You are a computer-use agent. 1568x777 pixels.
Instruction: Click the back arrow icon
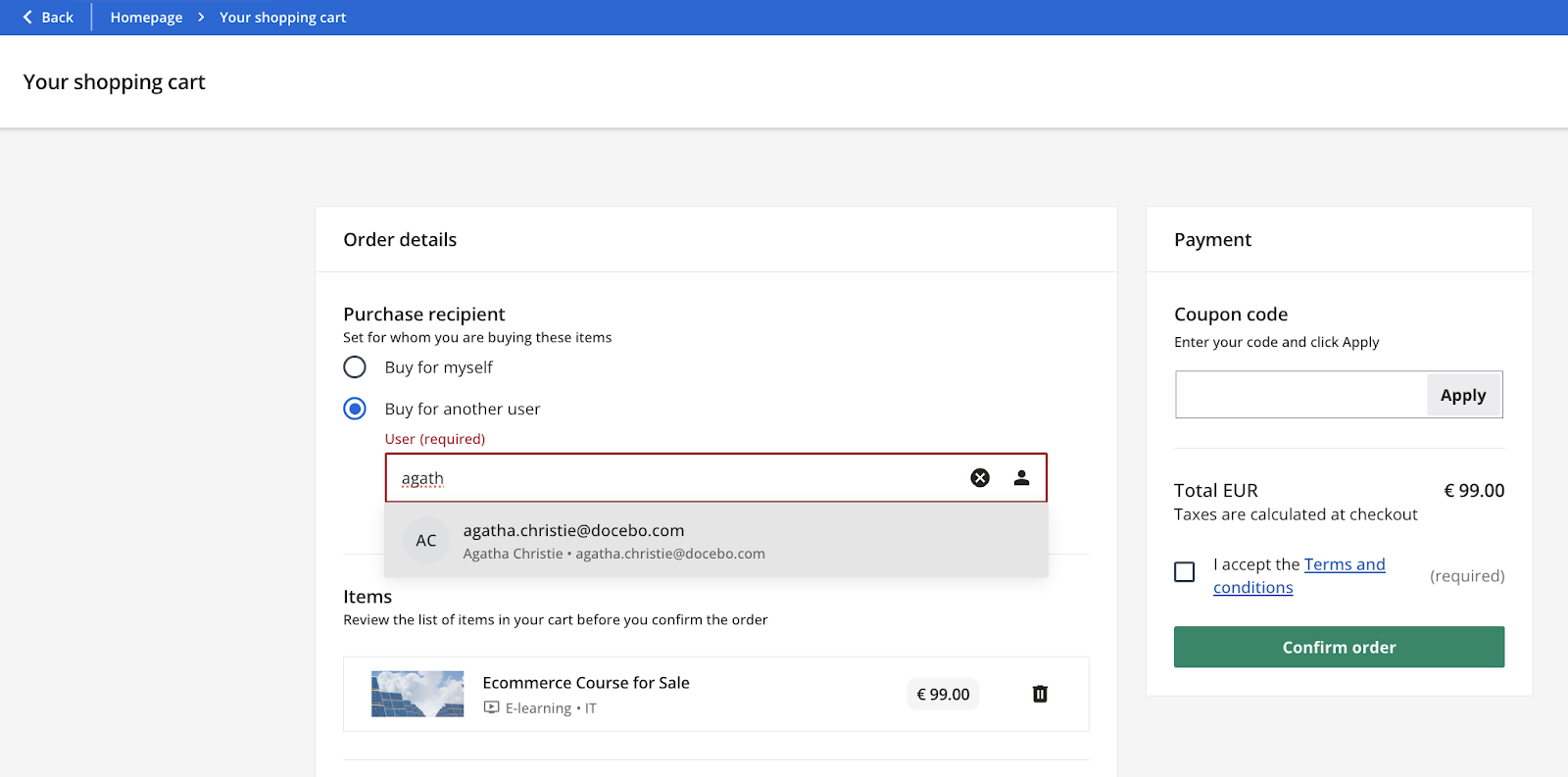(27, 18)
